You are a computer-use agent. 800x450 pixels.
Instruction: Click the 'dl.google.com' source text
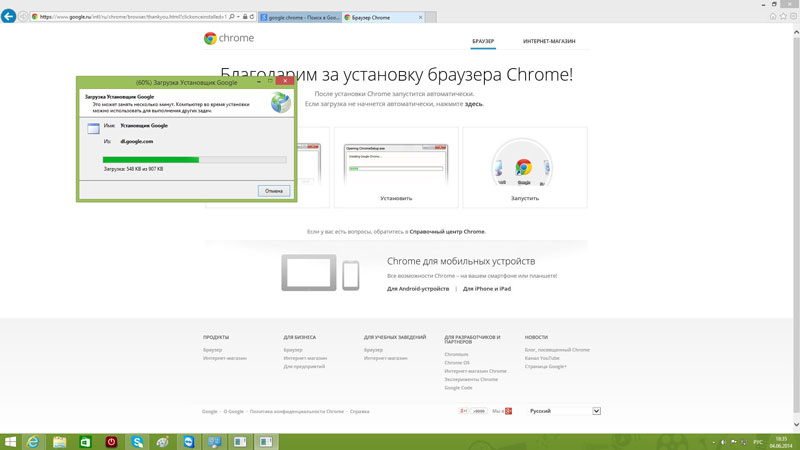click(137, 142)
